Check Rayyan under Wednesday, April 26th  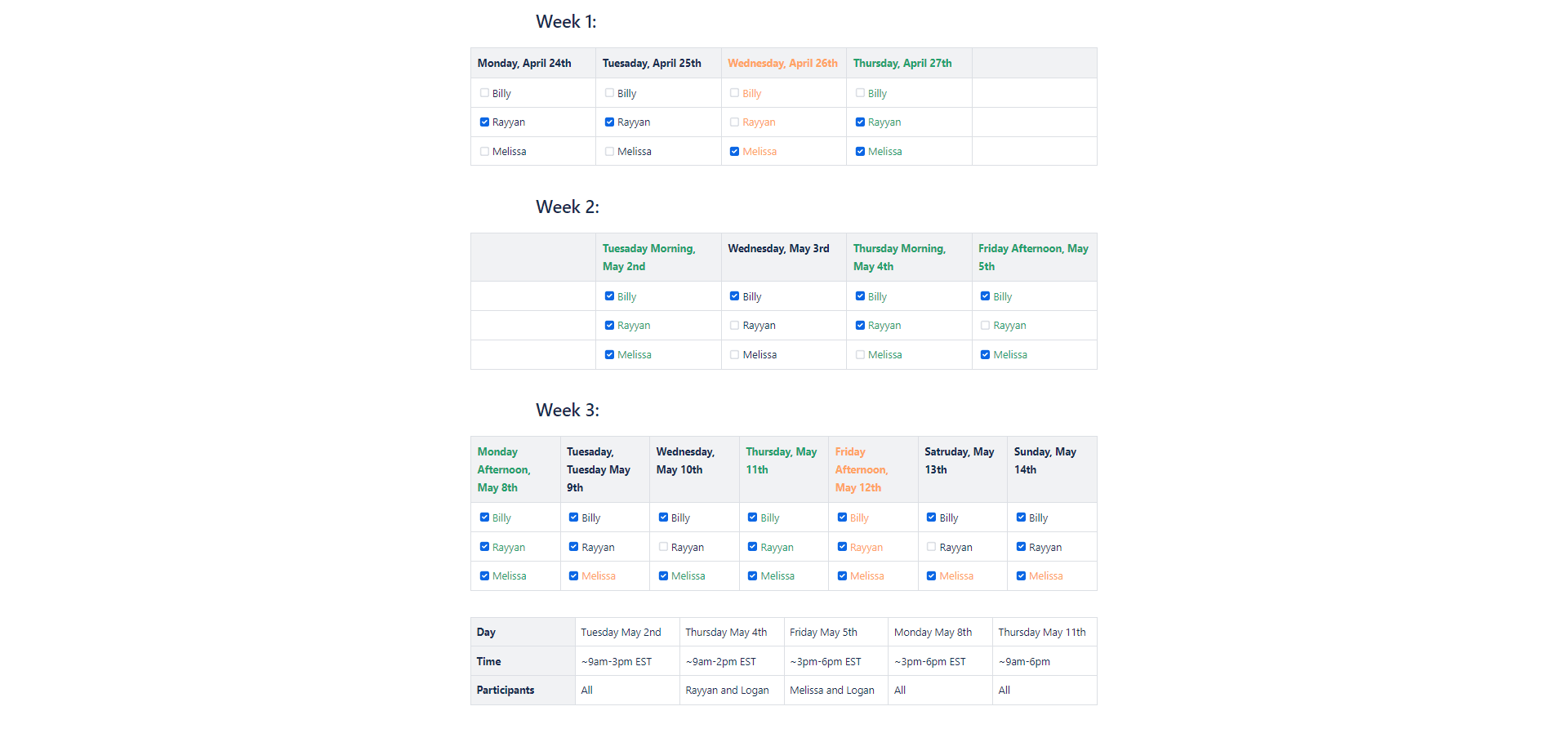coord(734,122)
